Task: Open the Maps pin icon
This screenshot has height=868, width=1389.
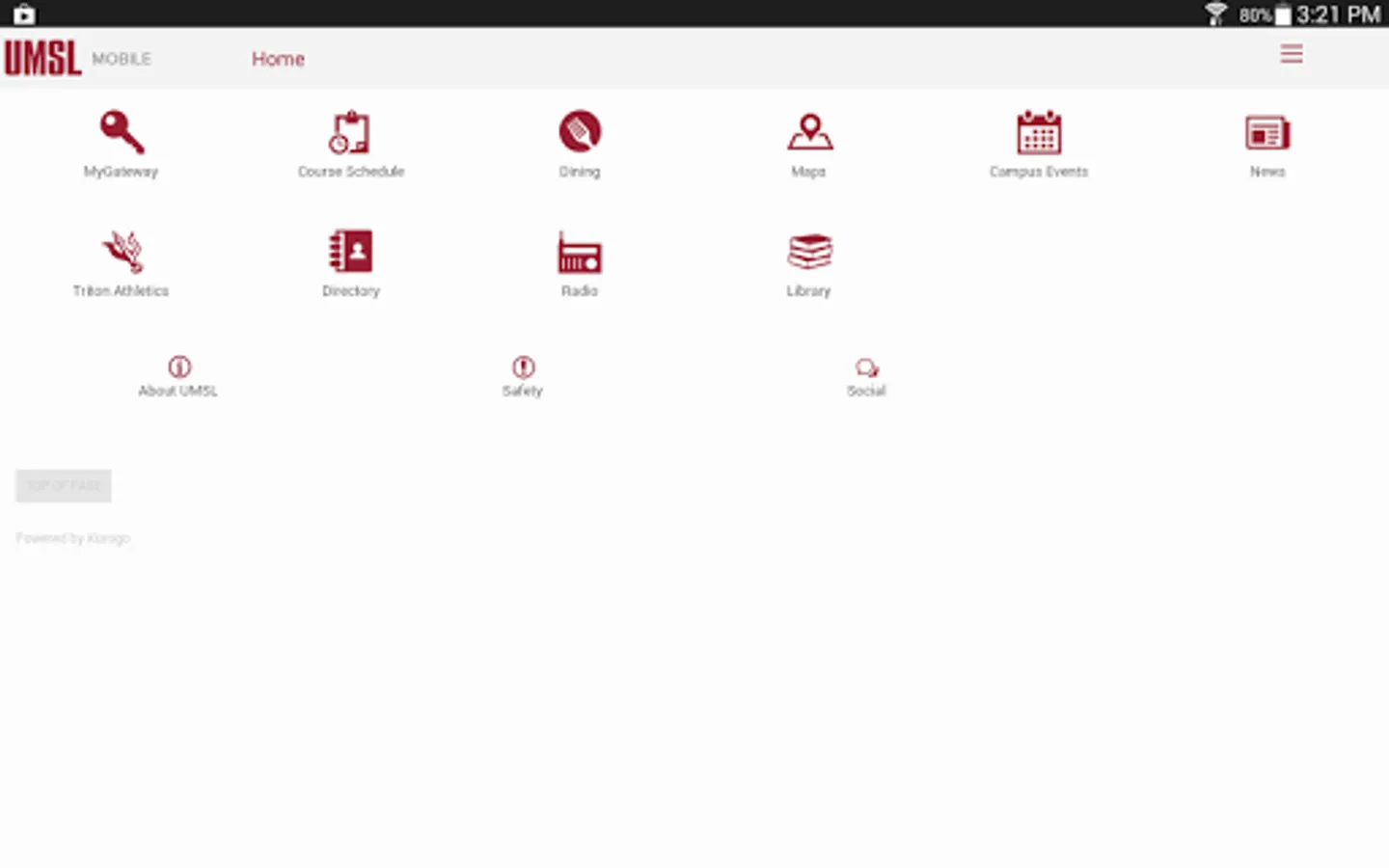Action: click(x=809, y=132)
